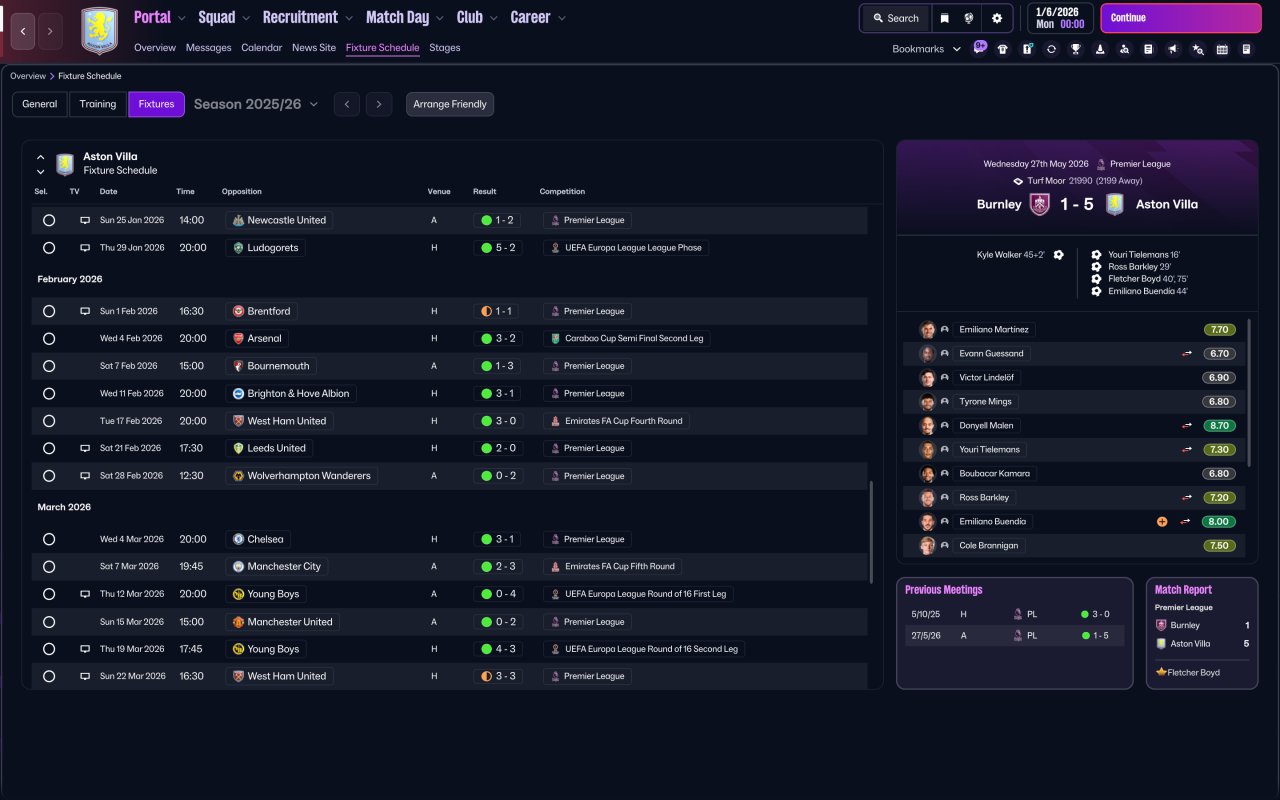The width and height of the screenshot is (1280, 800).
Task: Click the player ratings list scrollbar
Action: tap(1249, 393)
